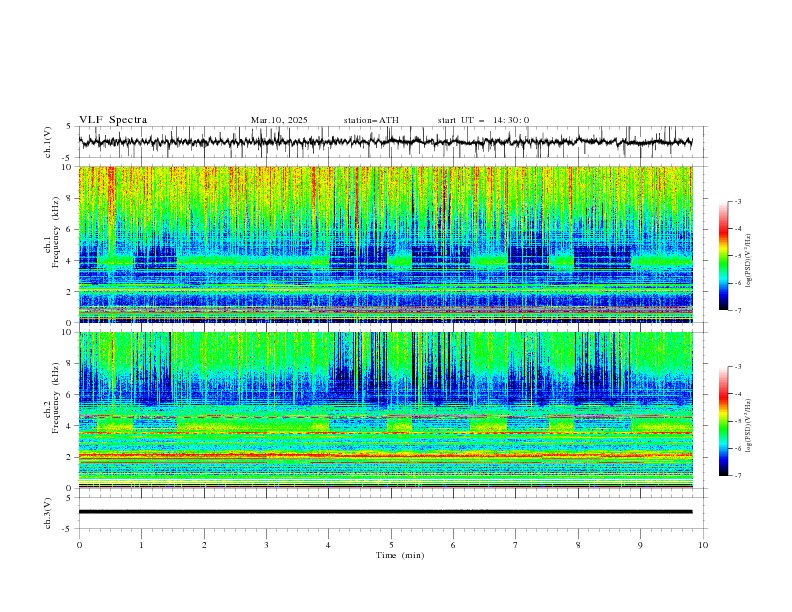This screenshot has height=612, width=792.
Task: Click the 'ch.1(V)' waveform axis label
Action: click(48, 142)
